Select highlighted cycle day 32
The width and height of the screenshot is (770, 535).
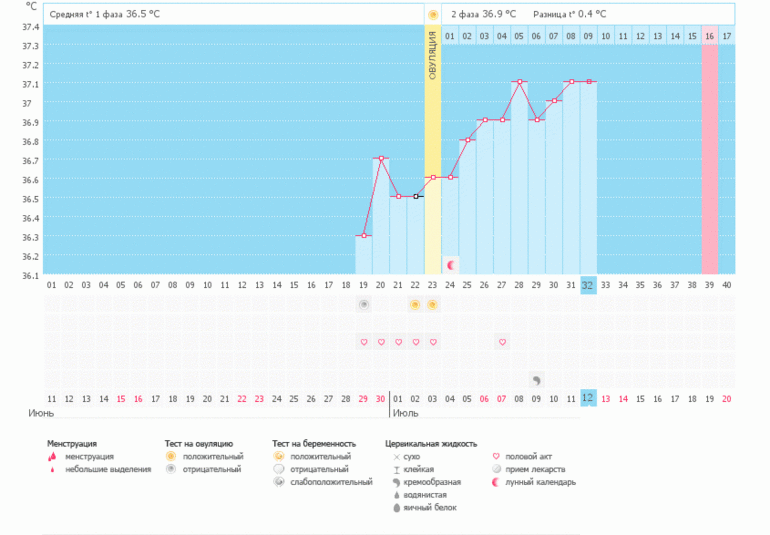tap(588, 285)
